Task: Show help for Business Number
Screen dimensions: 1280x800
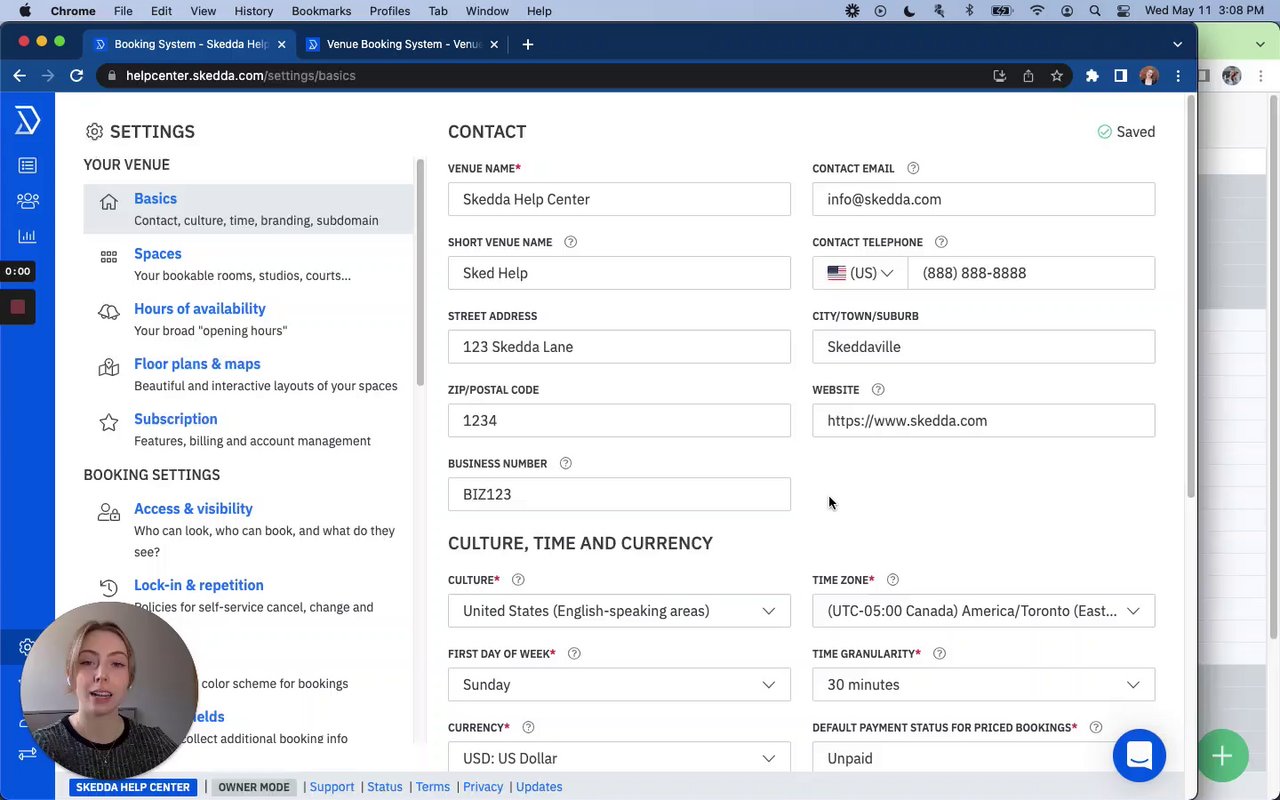Action: (x=566, y=464)
